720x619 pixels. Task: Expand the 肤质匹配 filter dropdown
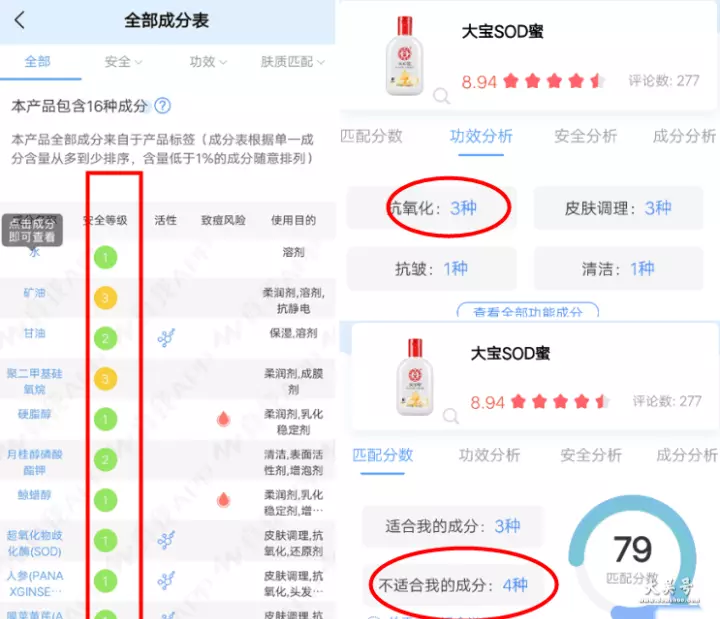tap(292, 62)
